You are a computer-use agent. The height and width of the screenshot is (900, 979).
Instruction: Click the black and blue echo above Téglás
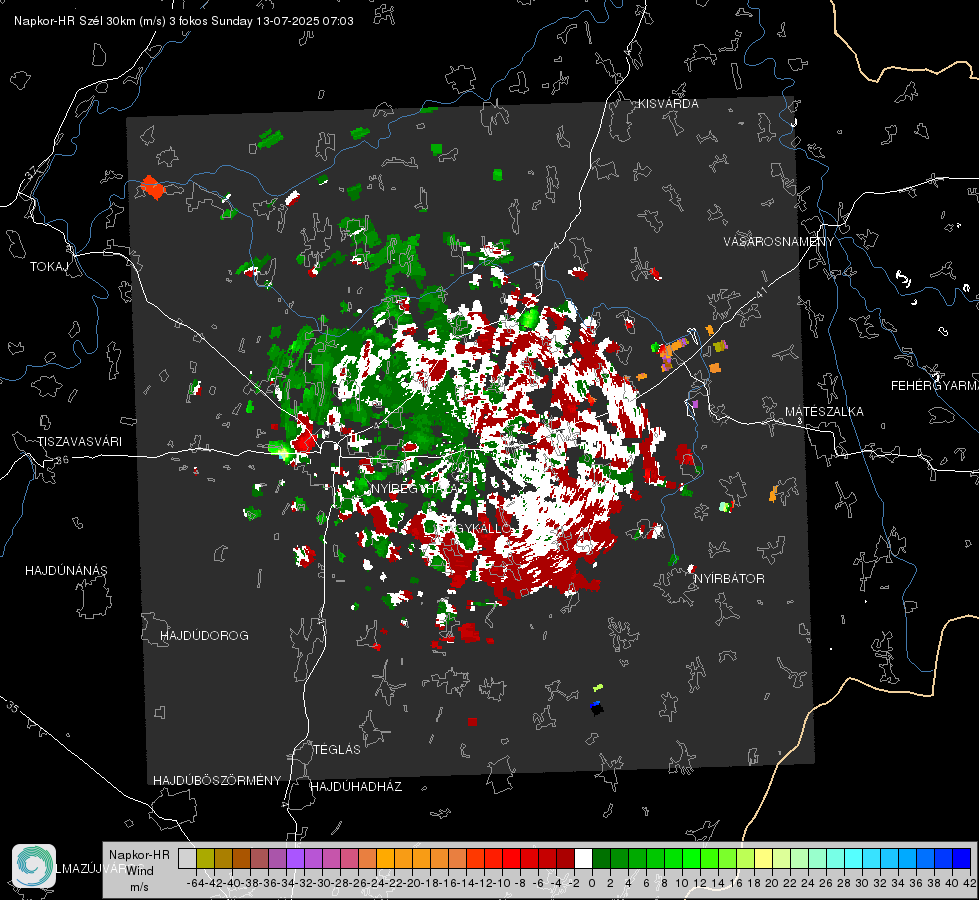click(x=596, y=708)
